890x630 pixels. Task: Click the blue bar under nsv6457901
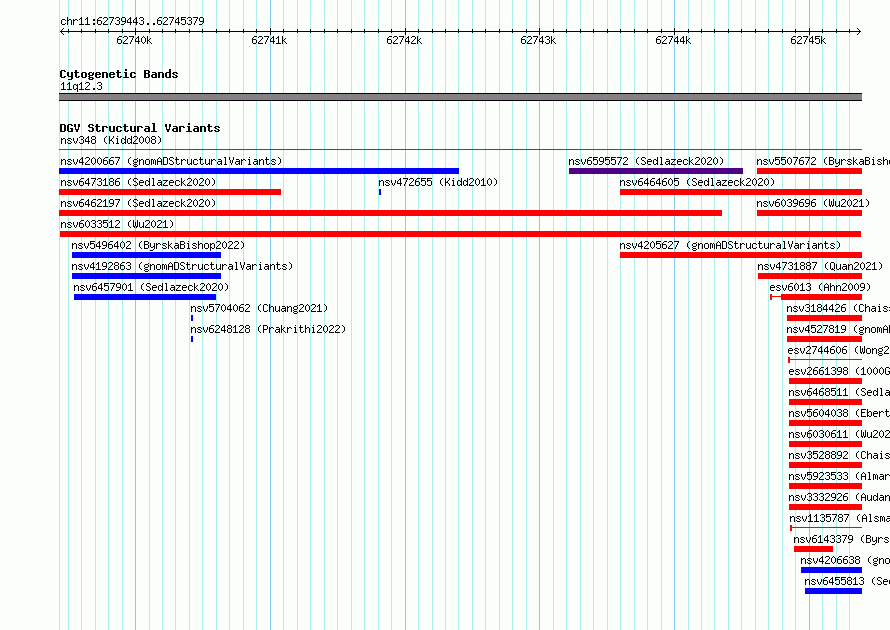pyautogui.click(x=145, y=297)
